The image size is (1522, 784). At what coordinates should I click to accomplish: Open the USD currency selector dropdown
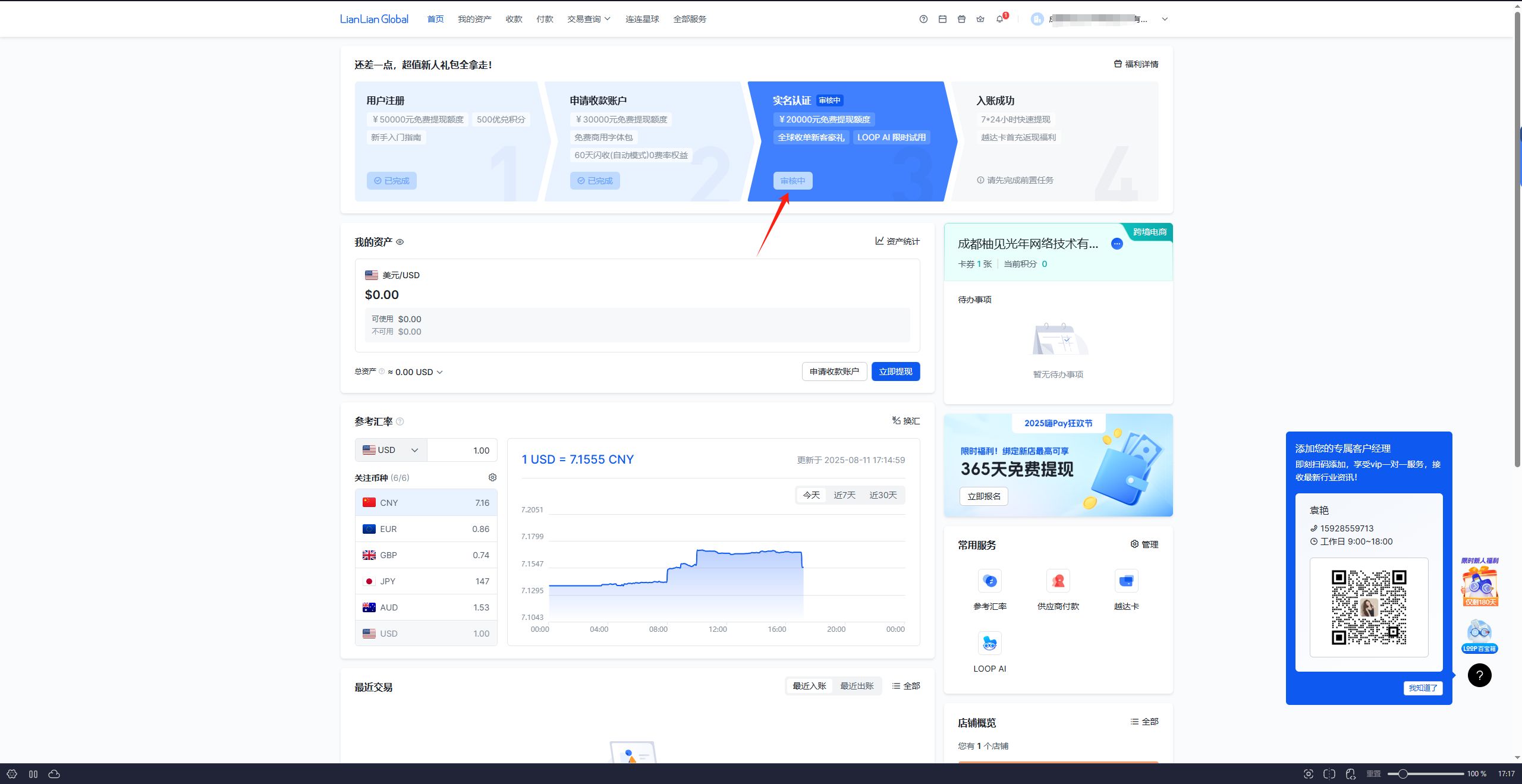(x=391, y=450)
